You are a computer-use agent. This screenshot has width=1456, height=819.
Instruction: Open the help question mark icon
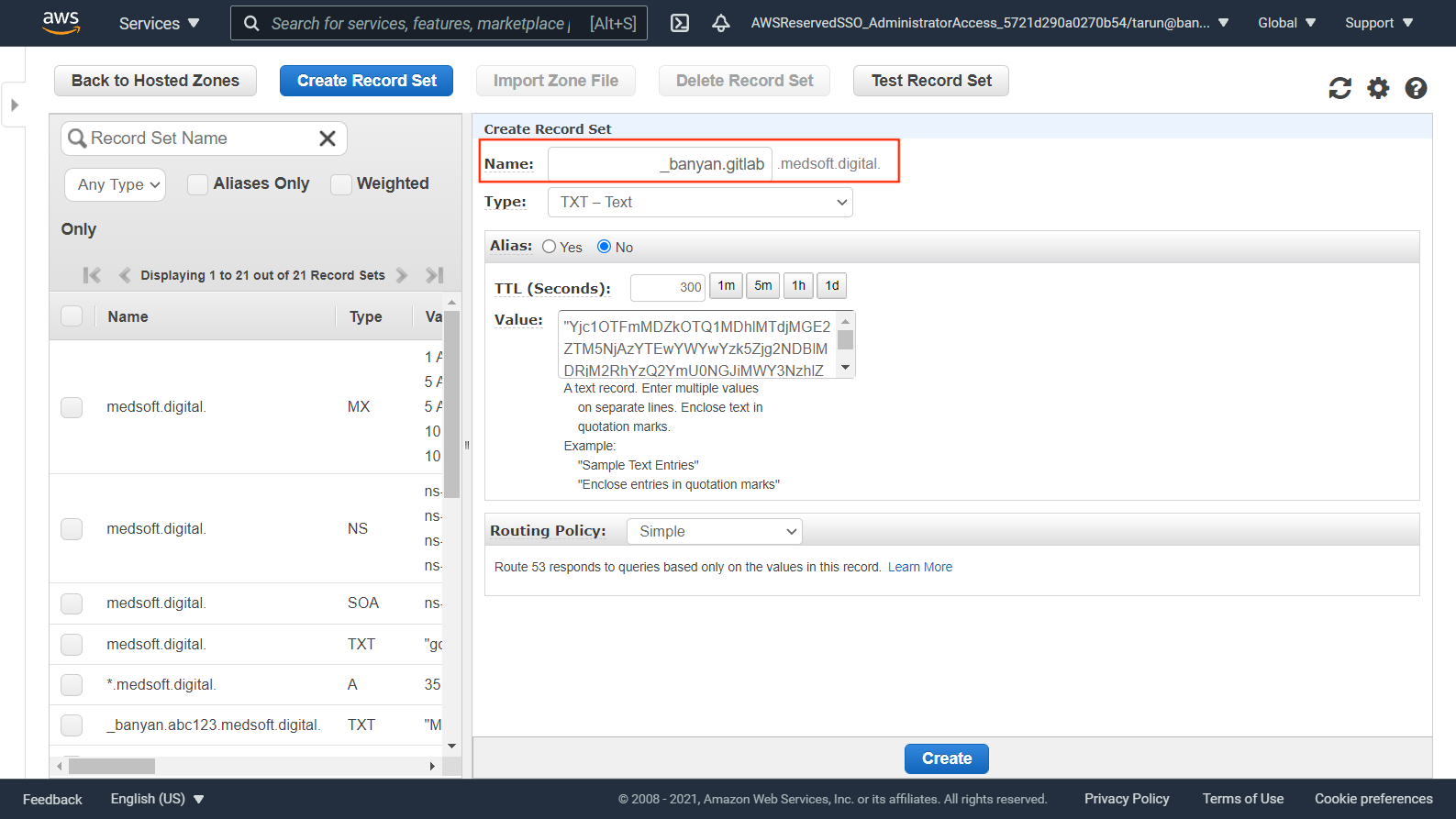1416,88
